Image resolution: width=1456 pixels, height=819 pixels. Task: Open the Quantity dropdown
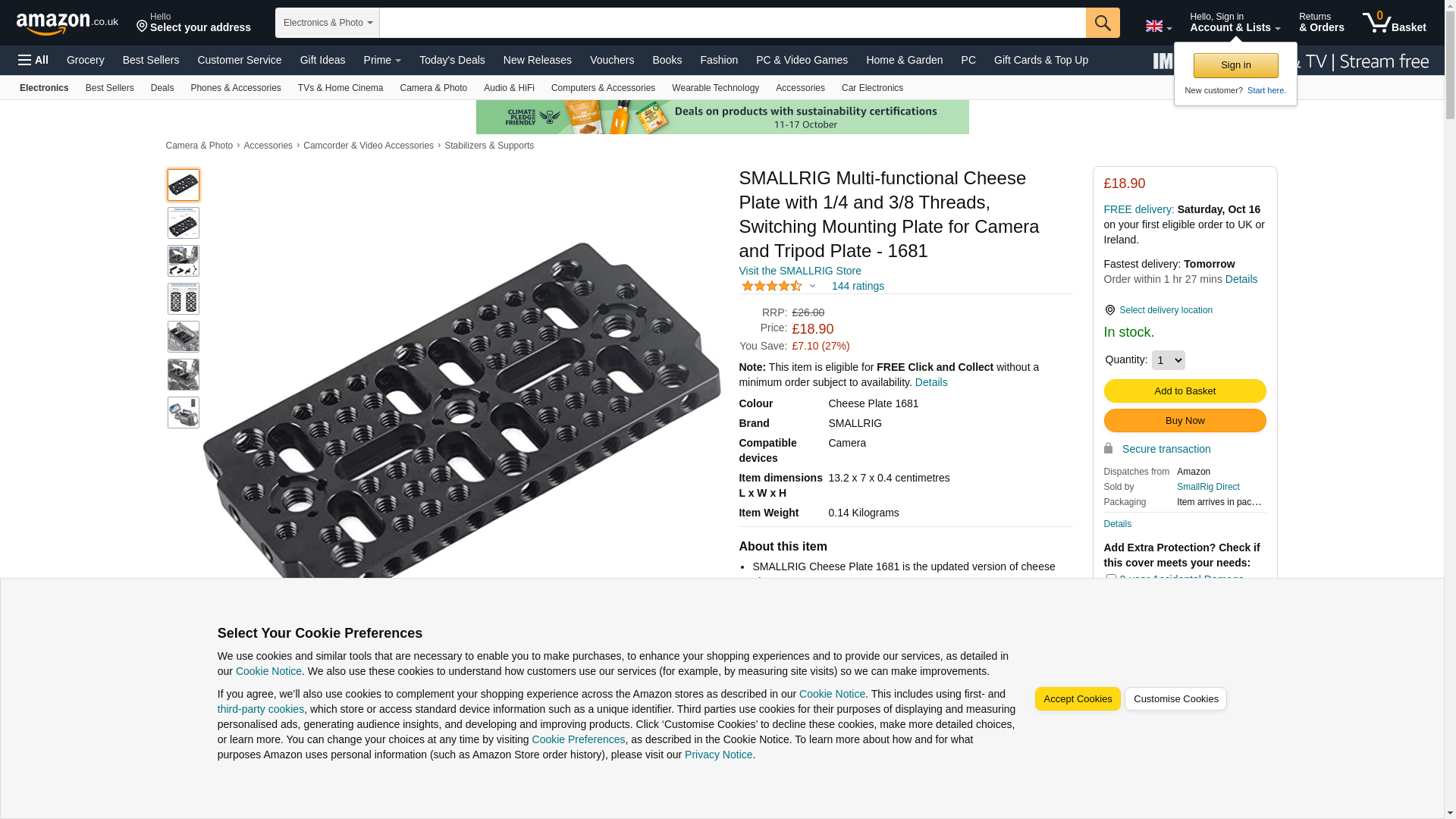(x=1168, y=360)
